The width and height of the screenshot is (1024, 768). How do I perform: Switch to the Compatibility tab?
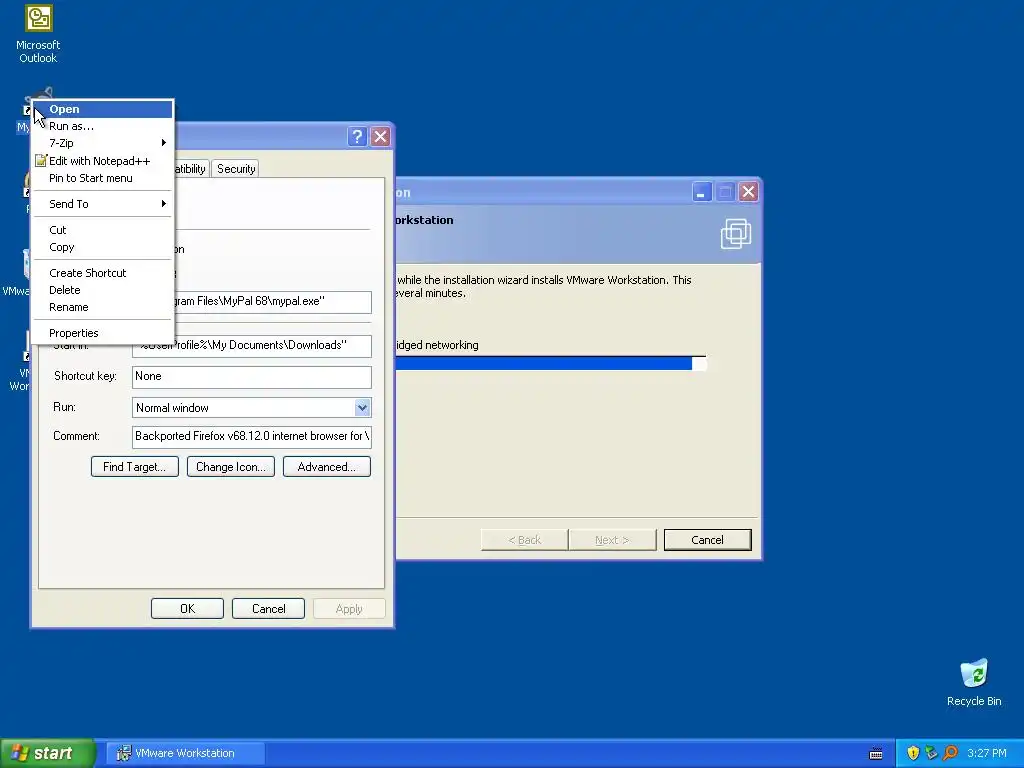tap(191, 169)
